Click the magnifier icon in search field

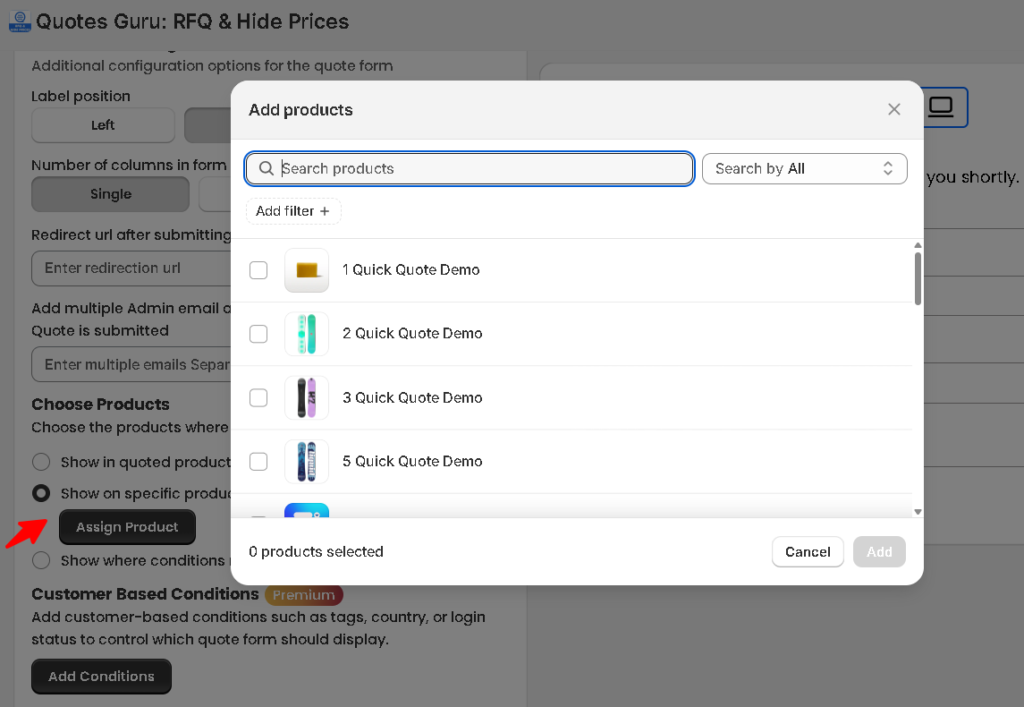(x=266, y=168)
